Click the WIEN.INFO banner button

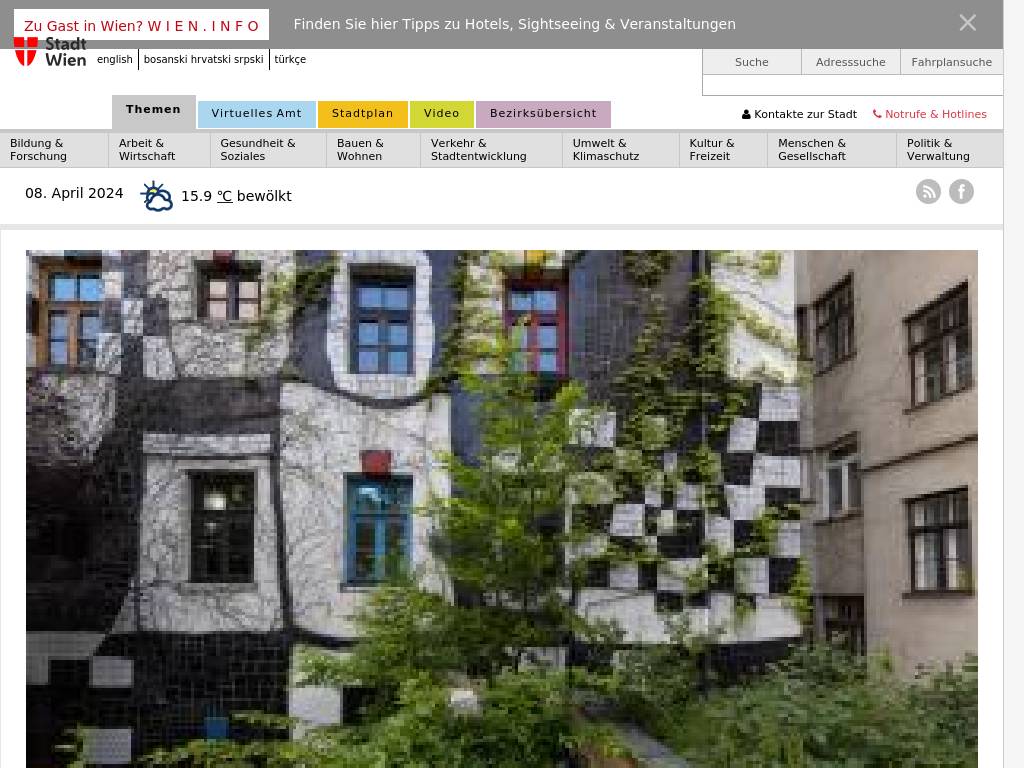(x=141, y=25)
